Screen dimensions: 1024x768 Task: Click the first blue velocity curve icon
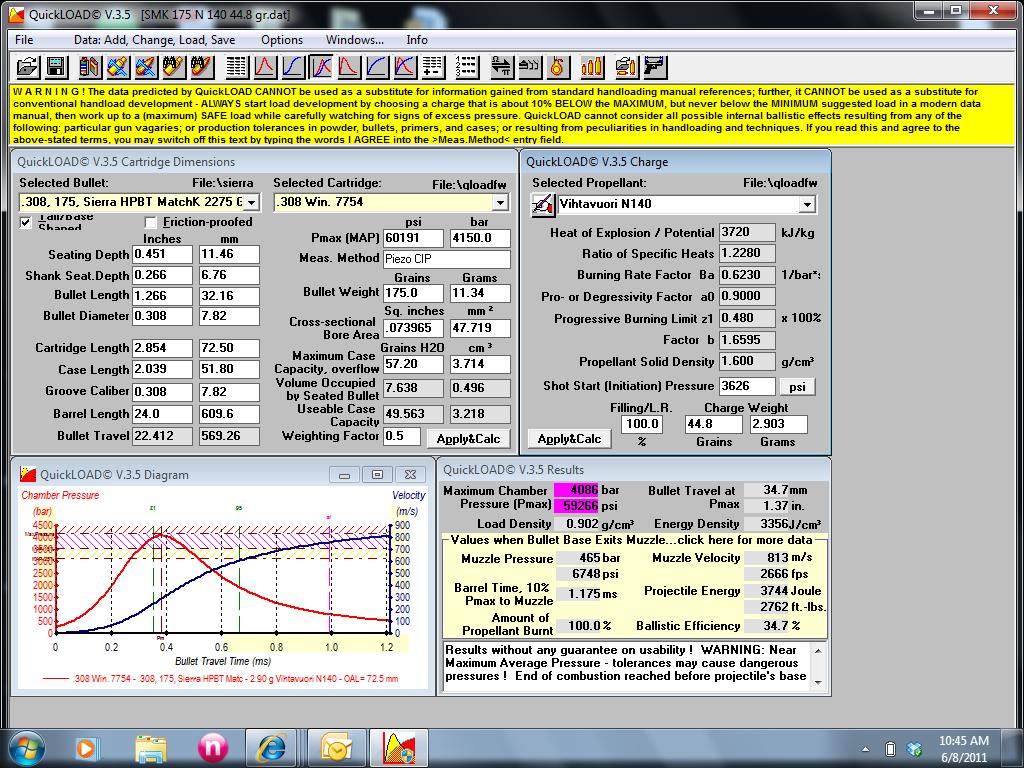click(293, 67)
